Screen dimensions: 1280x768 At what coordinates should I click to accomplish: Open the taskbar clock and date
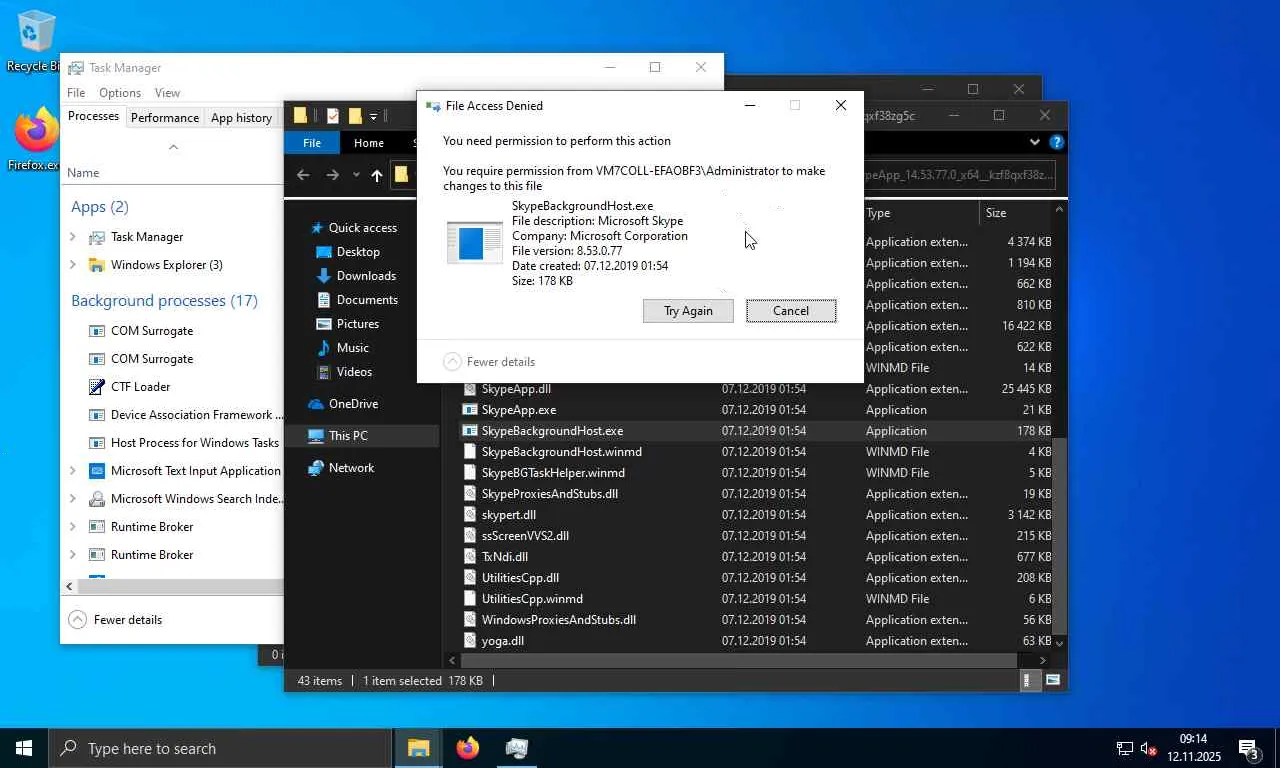1193,748
